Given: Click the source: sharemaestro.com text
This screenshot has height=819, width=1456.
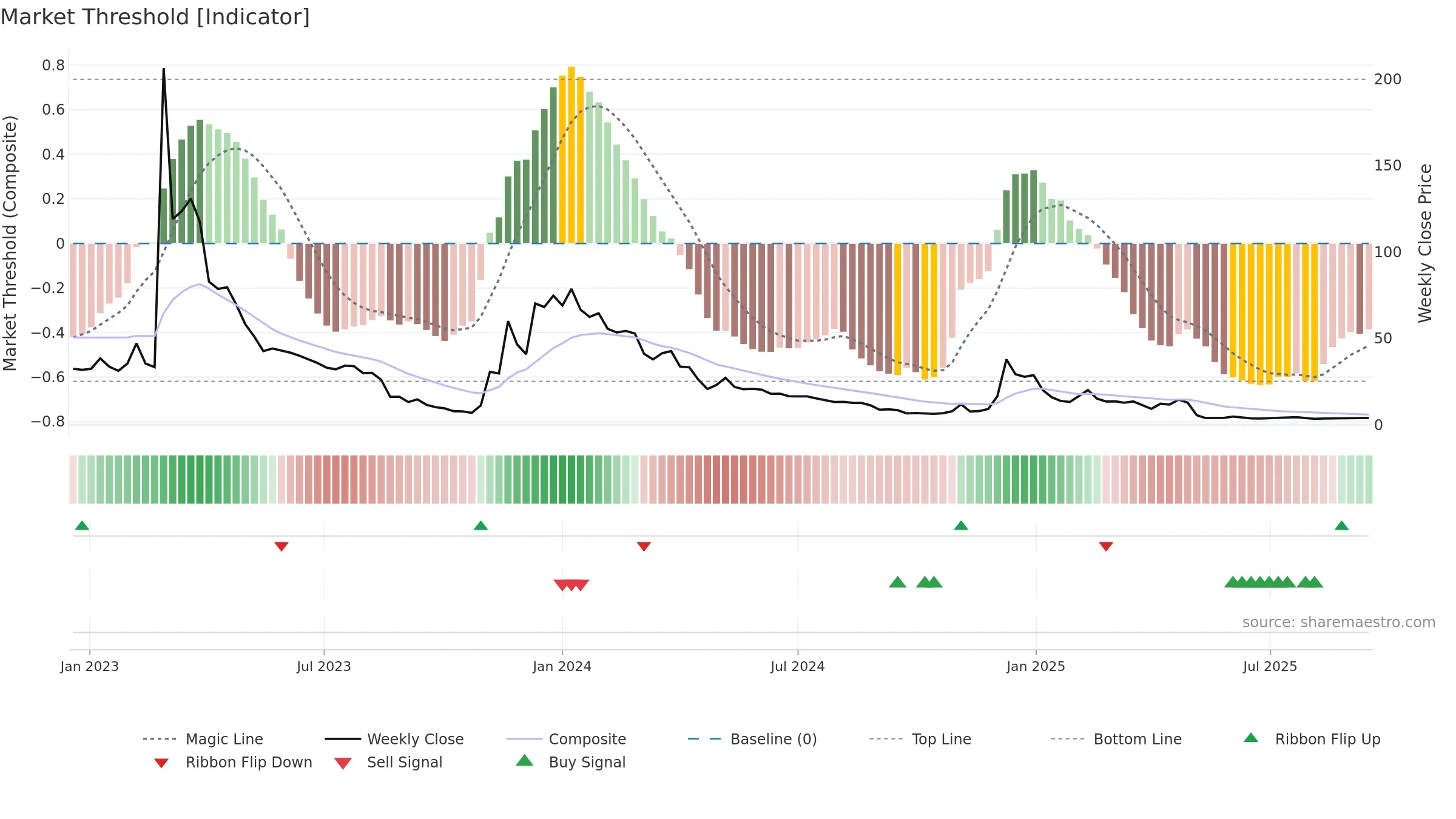Looking at the screenshot, I should pyautogui.click(x=1339, y=622).
